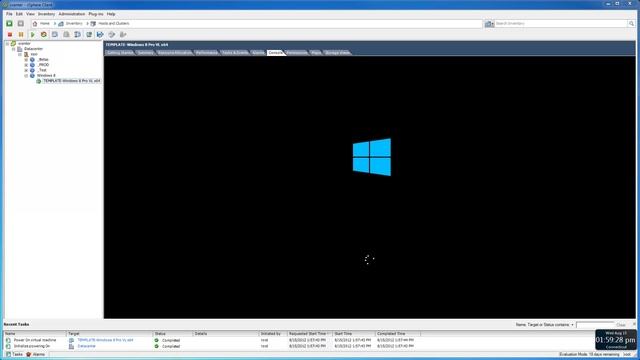Click the Search Inventory input field

561,24
